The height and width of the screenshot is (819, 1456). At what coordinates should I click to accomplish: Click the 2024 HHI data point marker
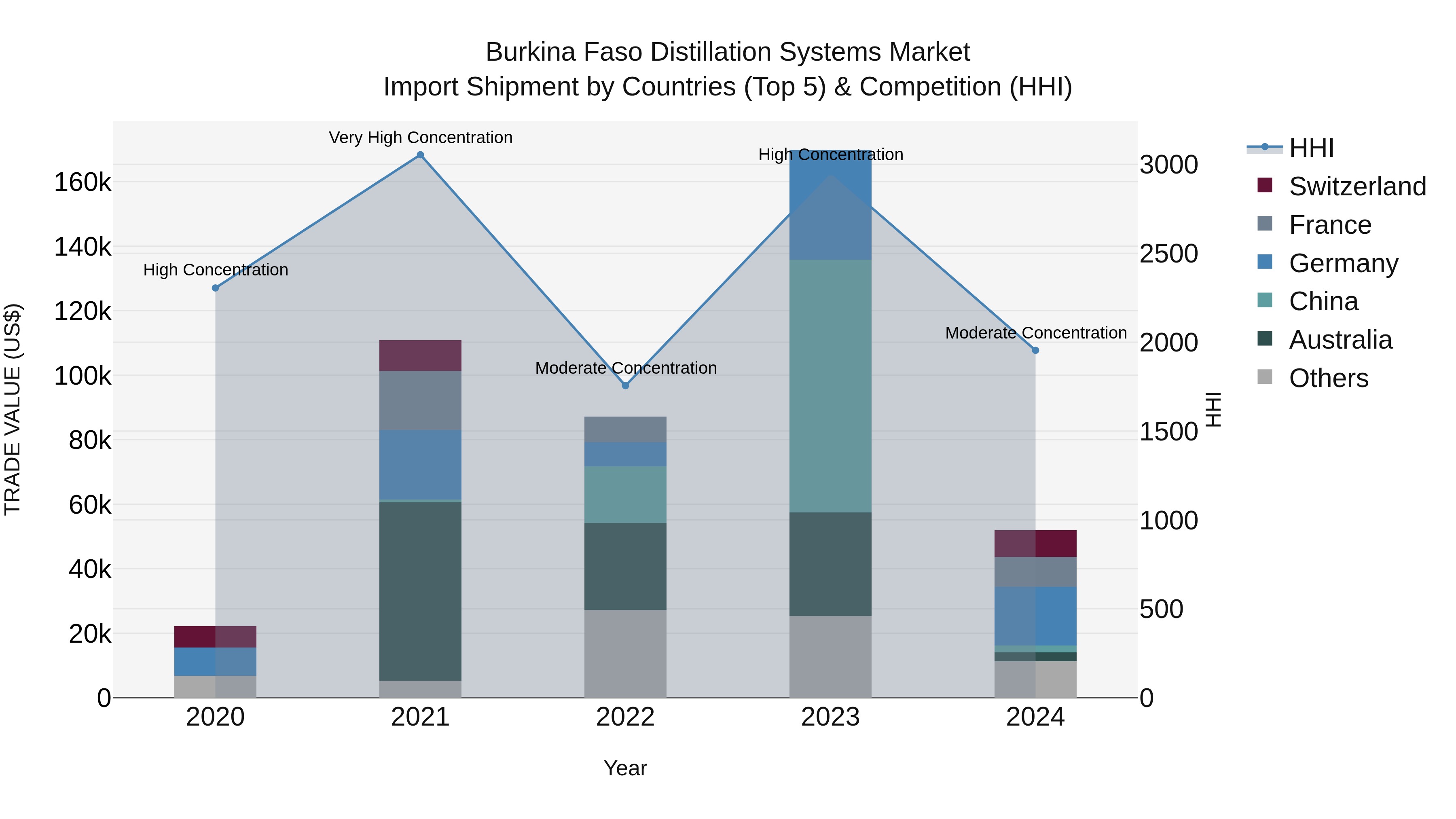point(1035,350)
